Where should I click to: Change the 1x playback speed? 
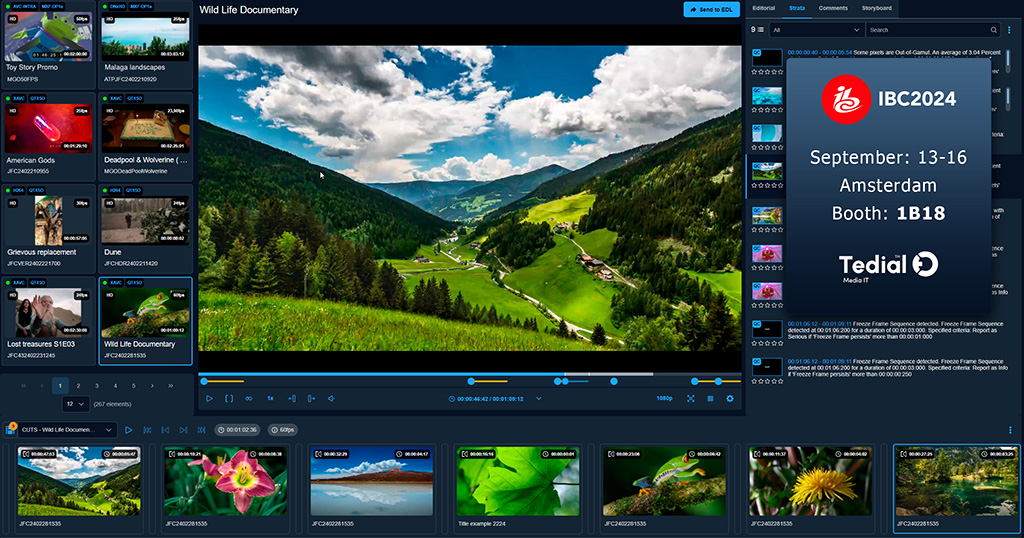pos(270,398)
